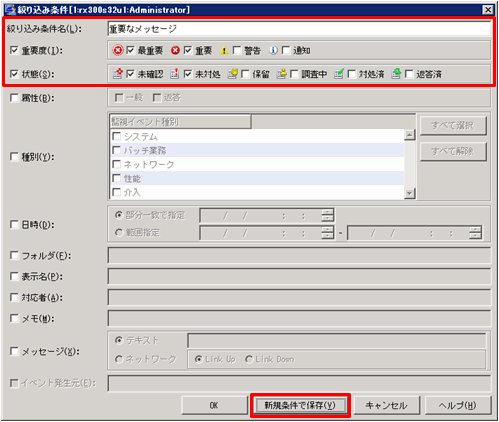Select the 範囲指定 radio button
Screen dimensions: 499x422
[118, 232]
